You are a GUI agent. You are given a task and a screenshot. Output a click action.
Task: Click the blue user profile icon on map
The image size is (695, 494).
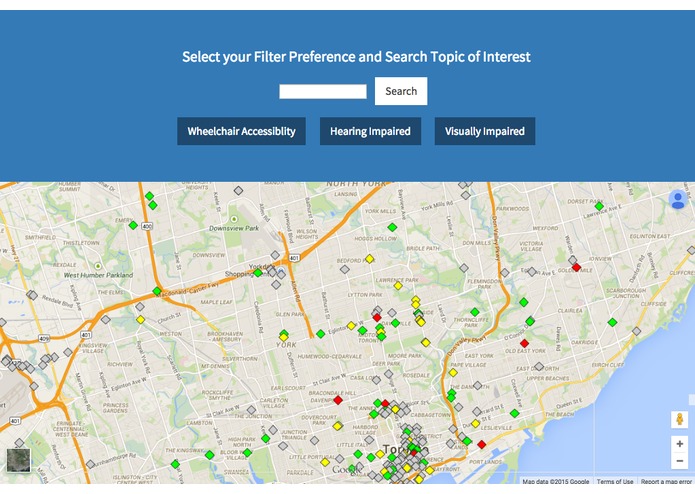(678, 199)
